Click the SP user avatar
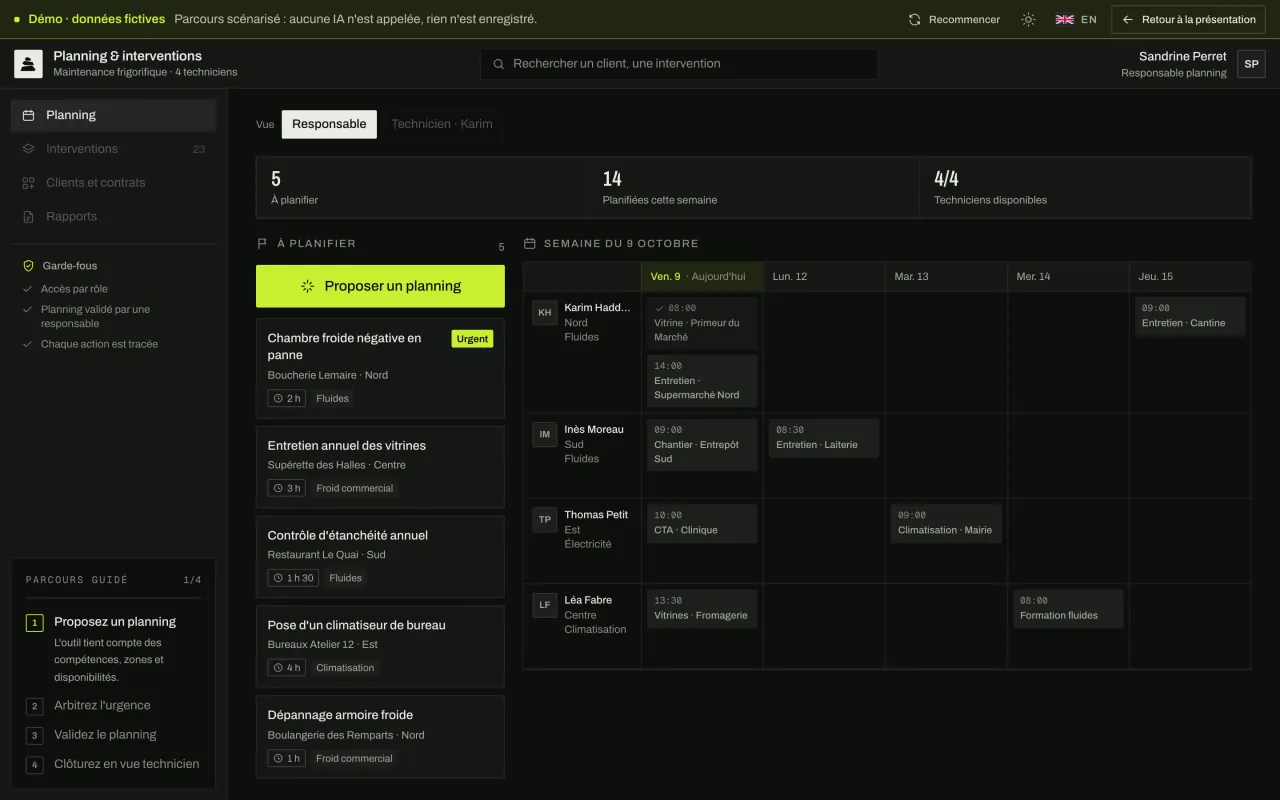This screenshot has width=1280, height=800. [x=1251, y=64]
